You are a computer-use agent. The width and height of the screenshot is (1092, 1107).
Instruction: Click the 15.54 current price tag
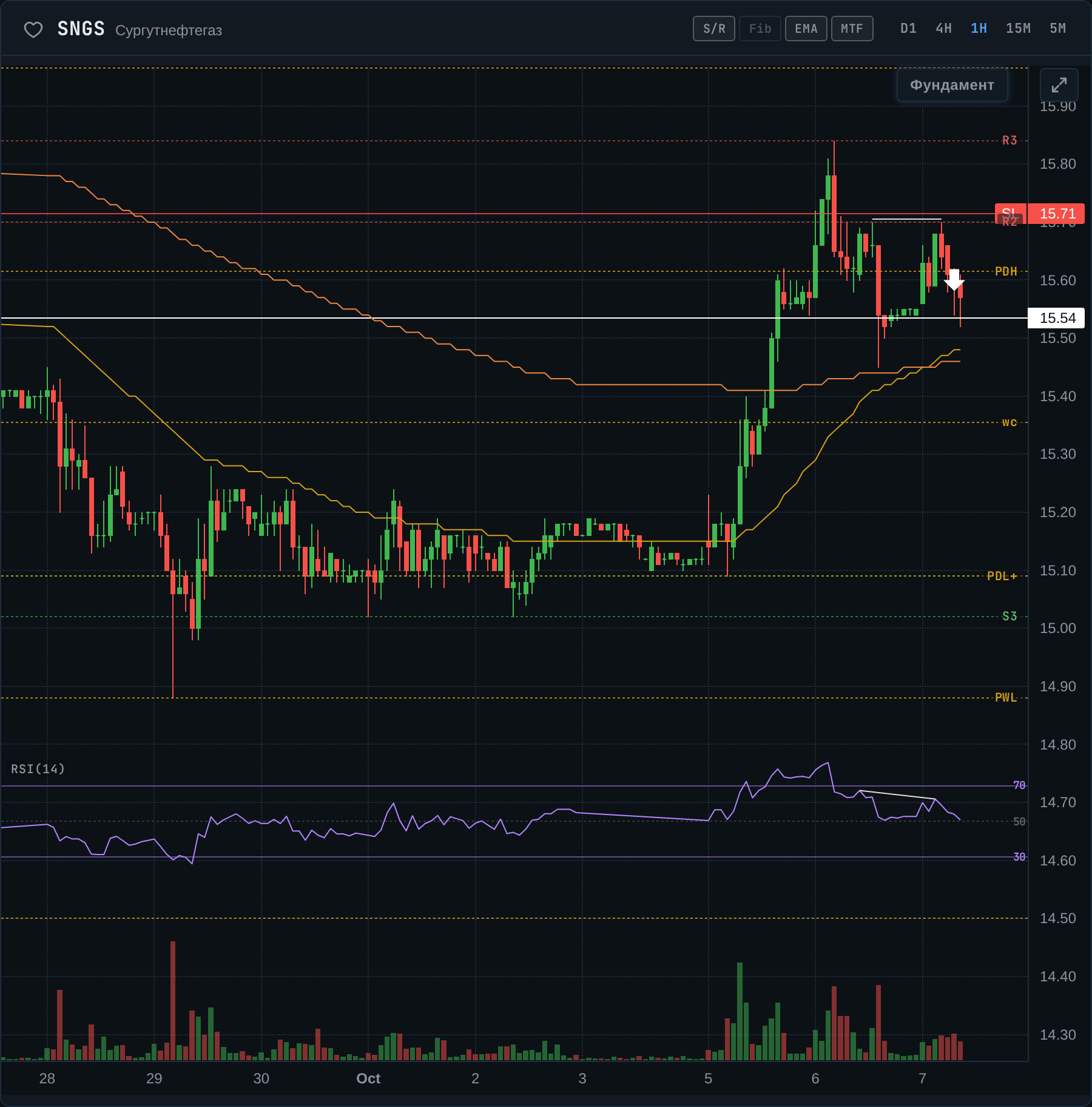pyautogui.click(x=1056, y=318)
